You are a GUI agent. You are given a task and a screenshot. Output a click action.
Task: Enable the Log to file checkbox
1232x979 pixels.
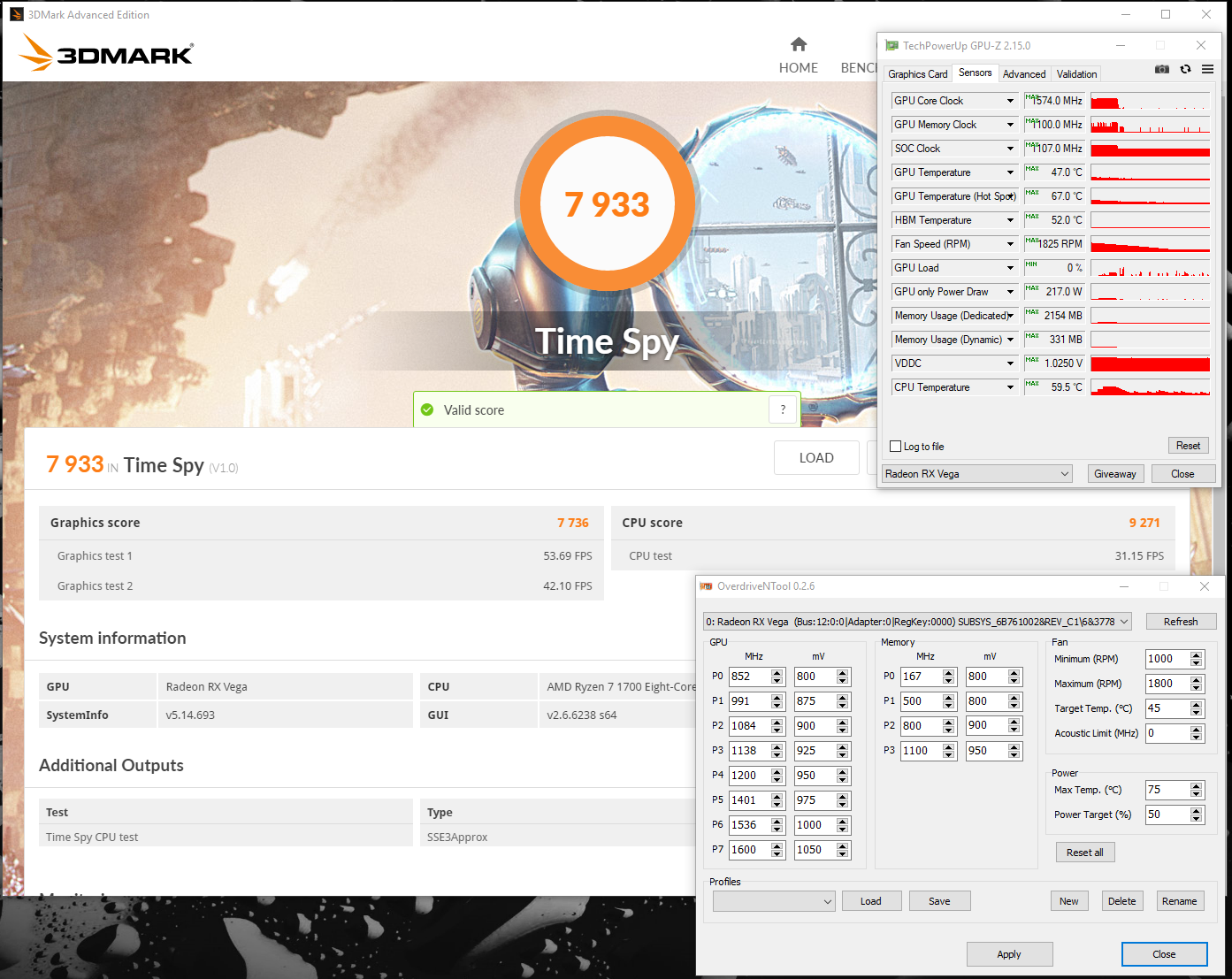pyautogui.click(x=896, y=447)
